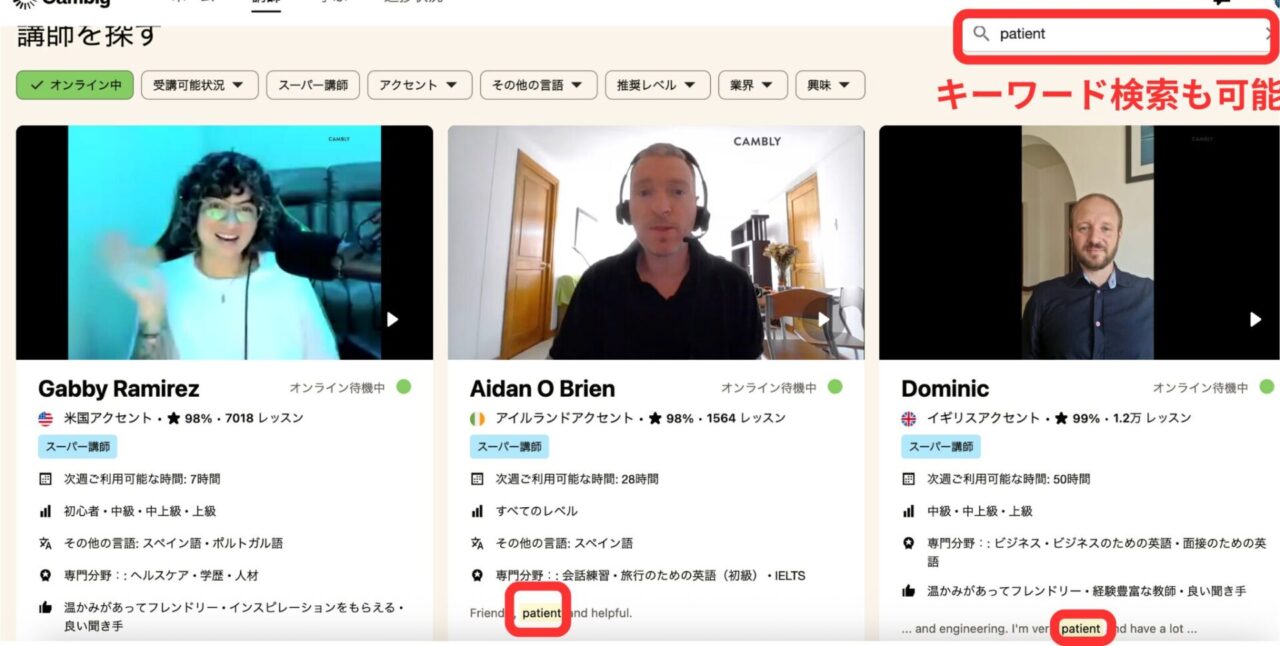Expand the その他の言語 dropdown

click(x=538, y=85)
